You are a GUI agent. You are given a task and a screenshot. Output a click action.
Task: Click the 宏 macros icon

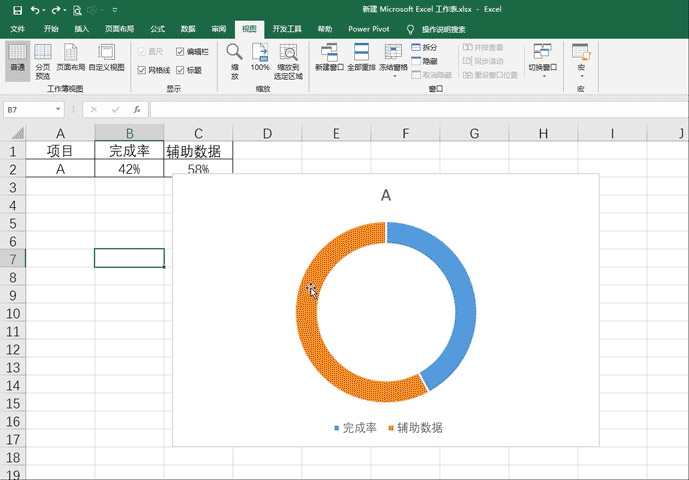tap(581, 52)
